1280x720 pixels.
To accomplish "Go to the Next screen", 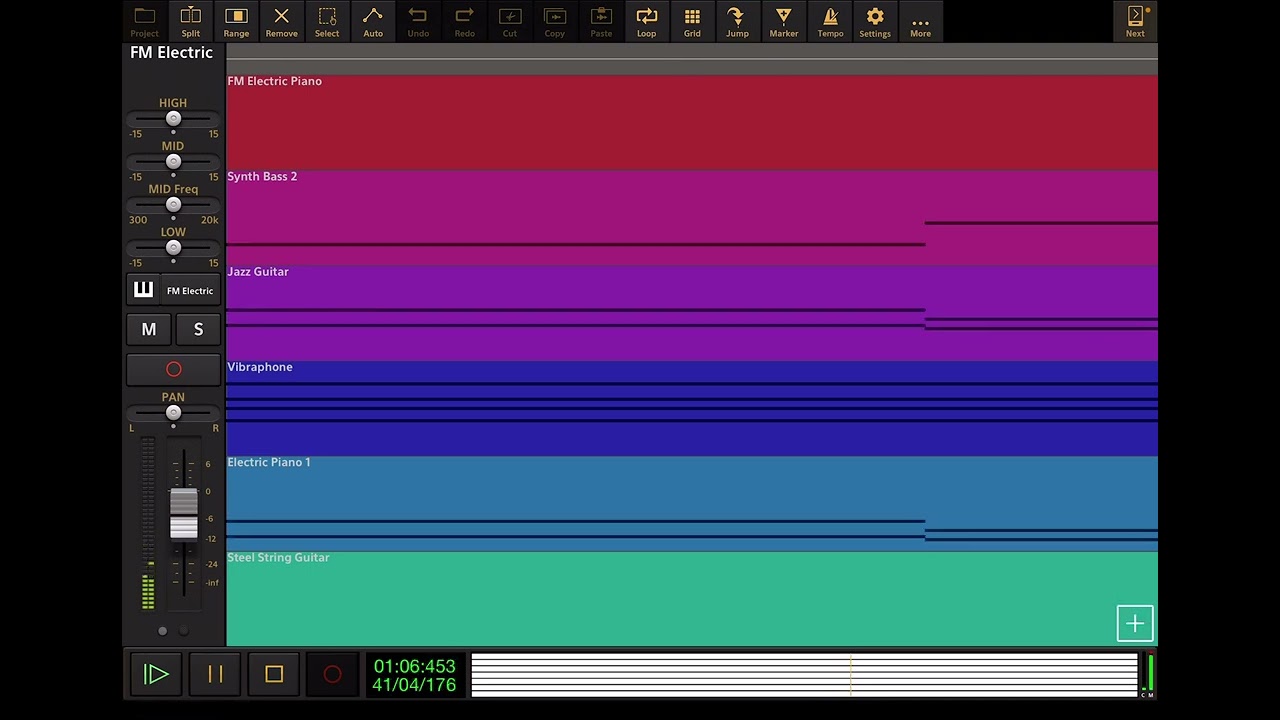I will point(1135,21).
